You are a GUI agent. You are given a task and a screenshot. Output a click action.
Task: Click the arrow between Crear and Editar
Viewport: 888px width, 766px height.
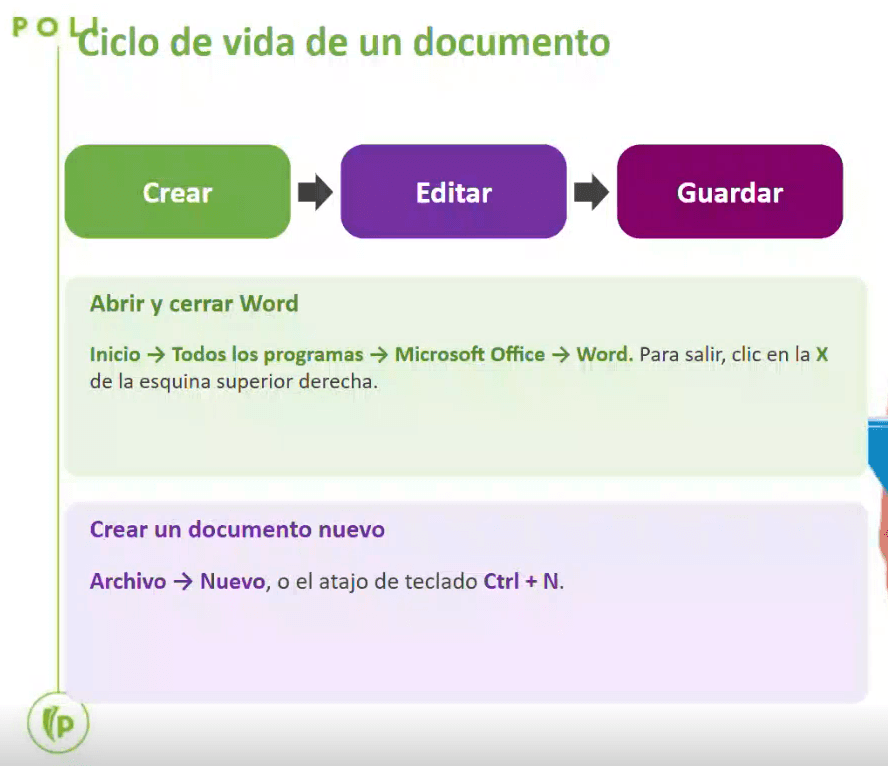(x=315, y=192)
